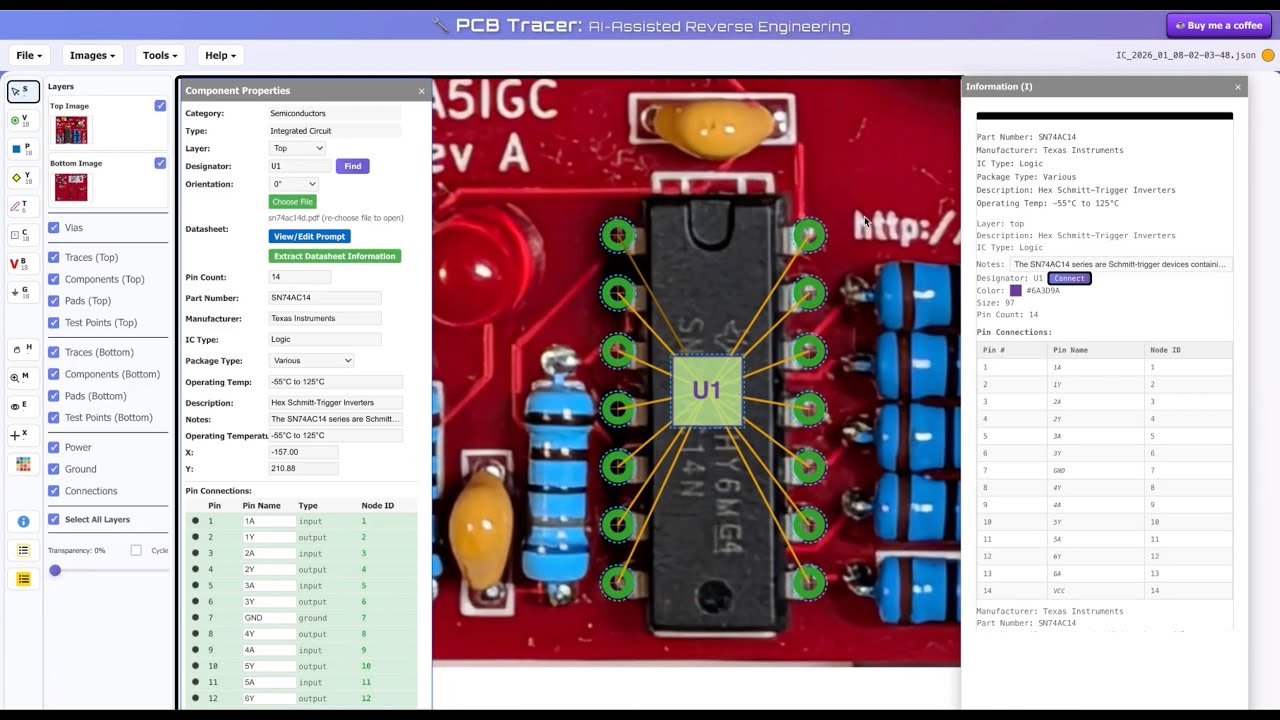Toggle Traces (Top) layer checkbox
The width and height of the screenshot is (1280, 720).
54,258
